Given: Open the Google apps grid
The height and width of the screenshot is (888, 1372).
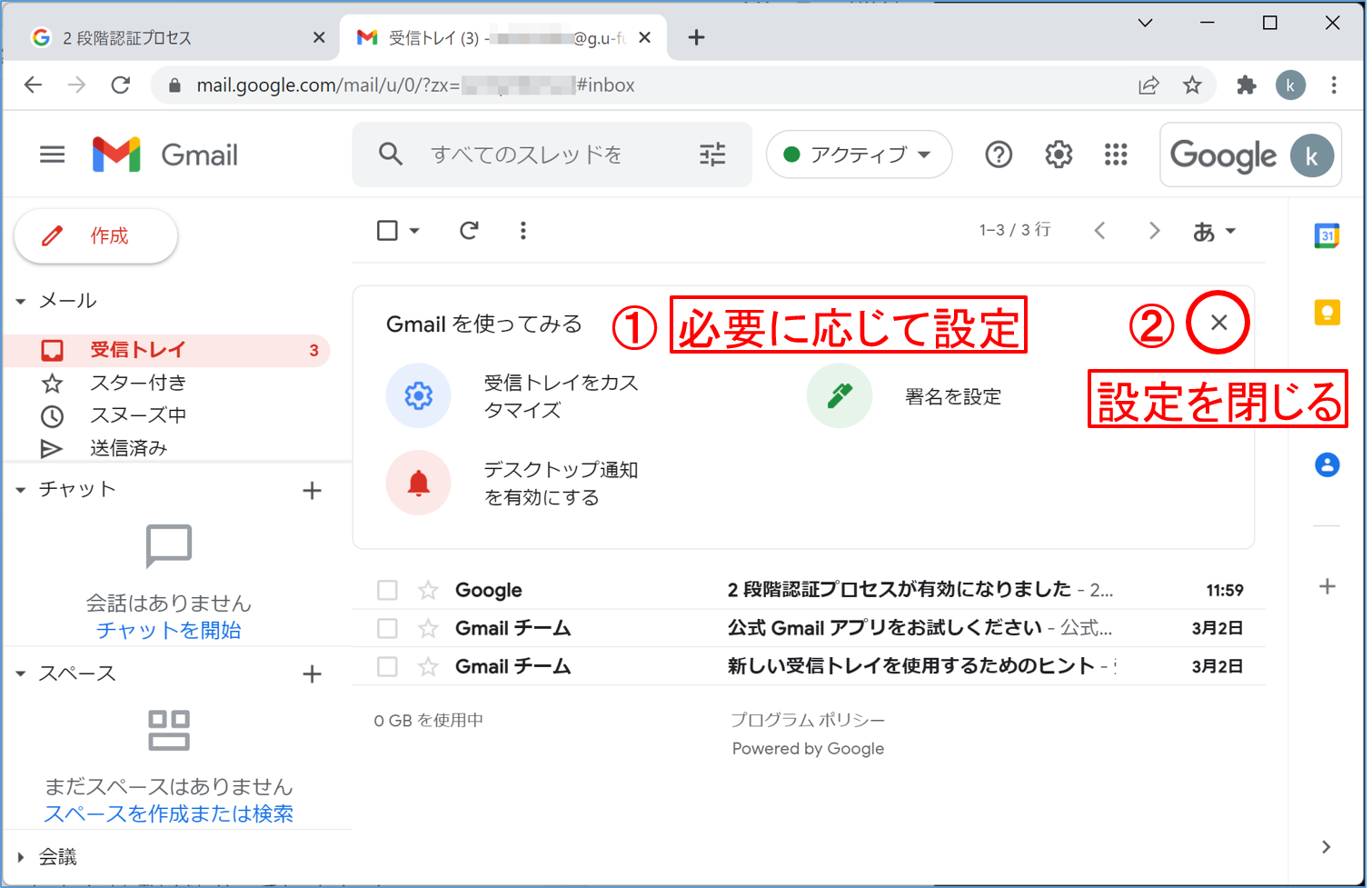Looking at the screenshot, I should coord(1116,155).
